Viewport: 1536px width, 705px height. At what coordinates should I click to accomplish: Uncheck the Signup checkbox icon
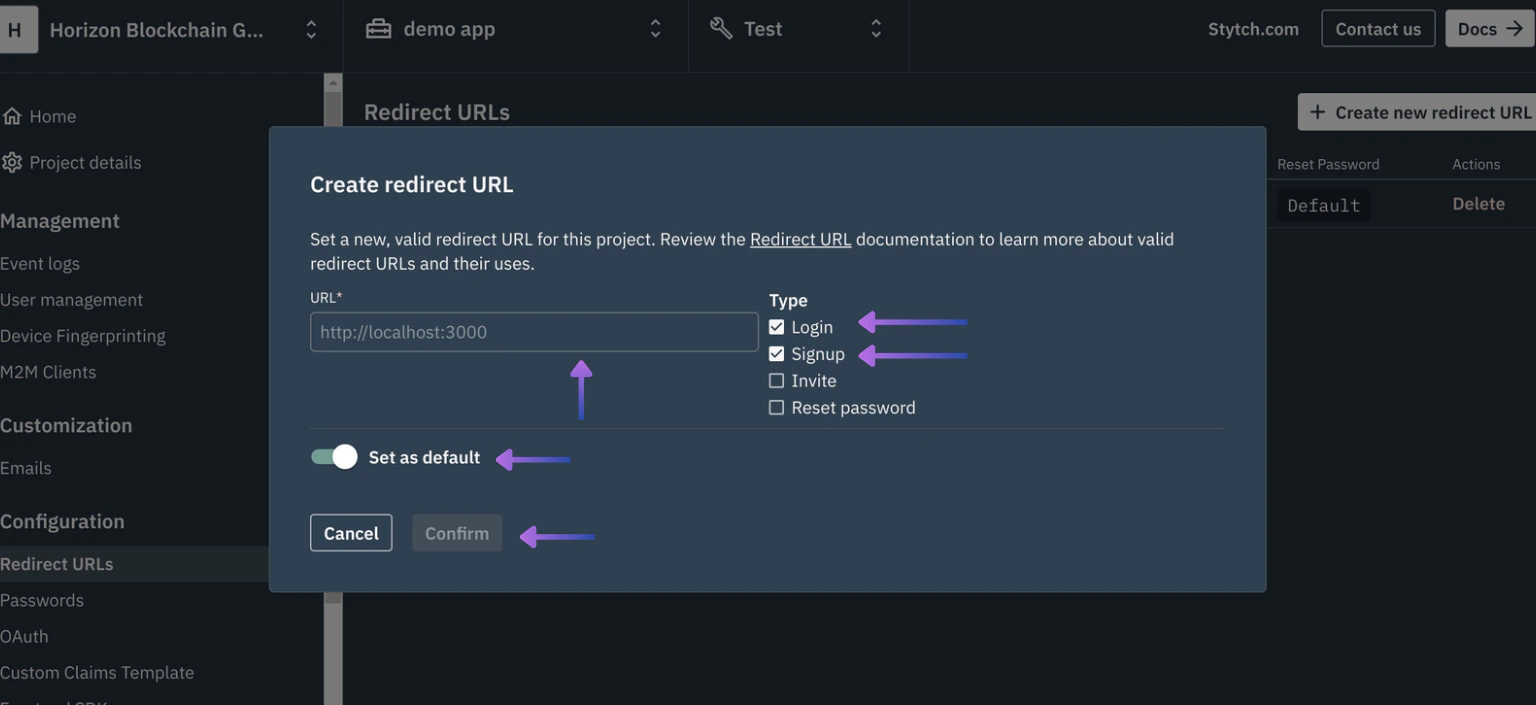pos(776,353)
